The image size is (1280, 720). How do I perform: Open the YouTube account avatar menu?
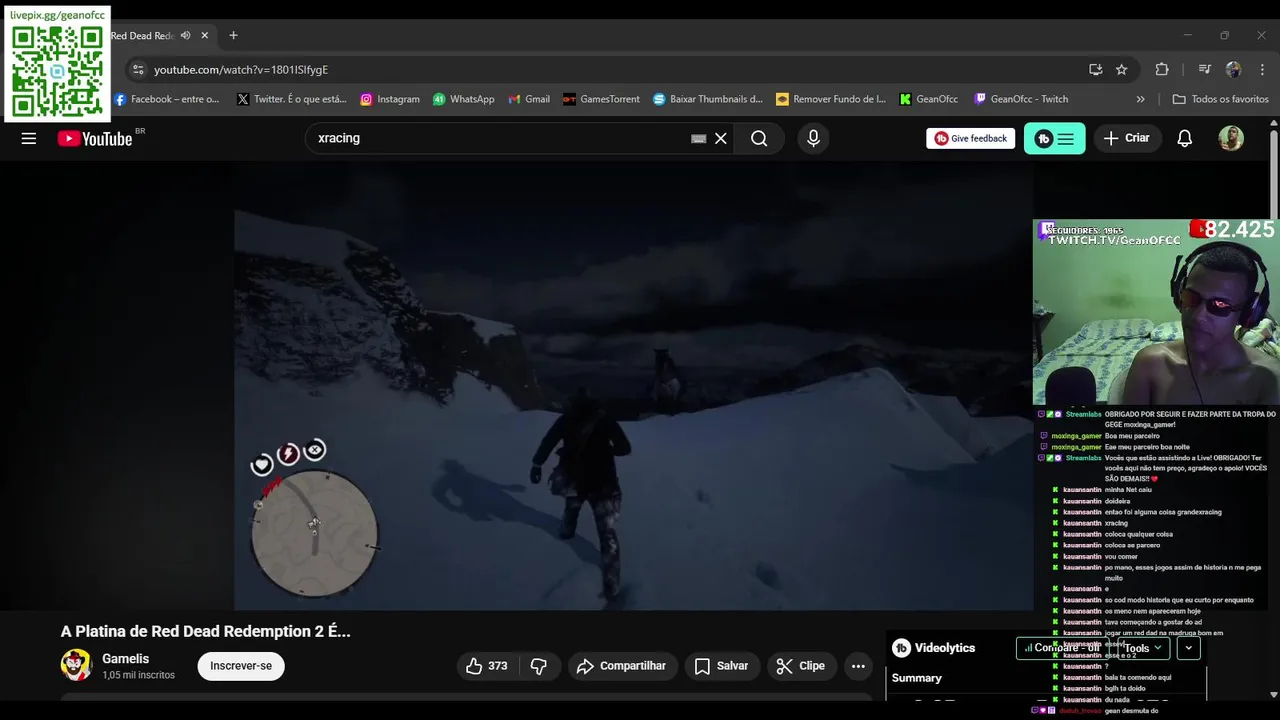[x=1231, y=138]
